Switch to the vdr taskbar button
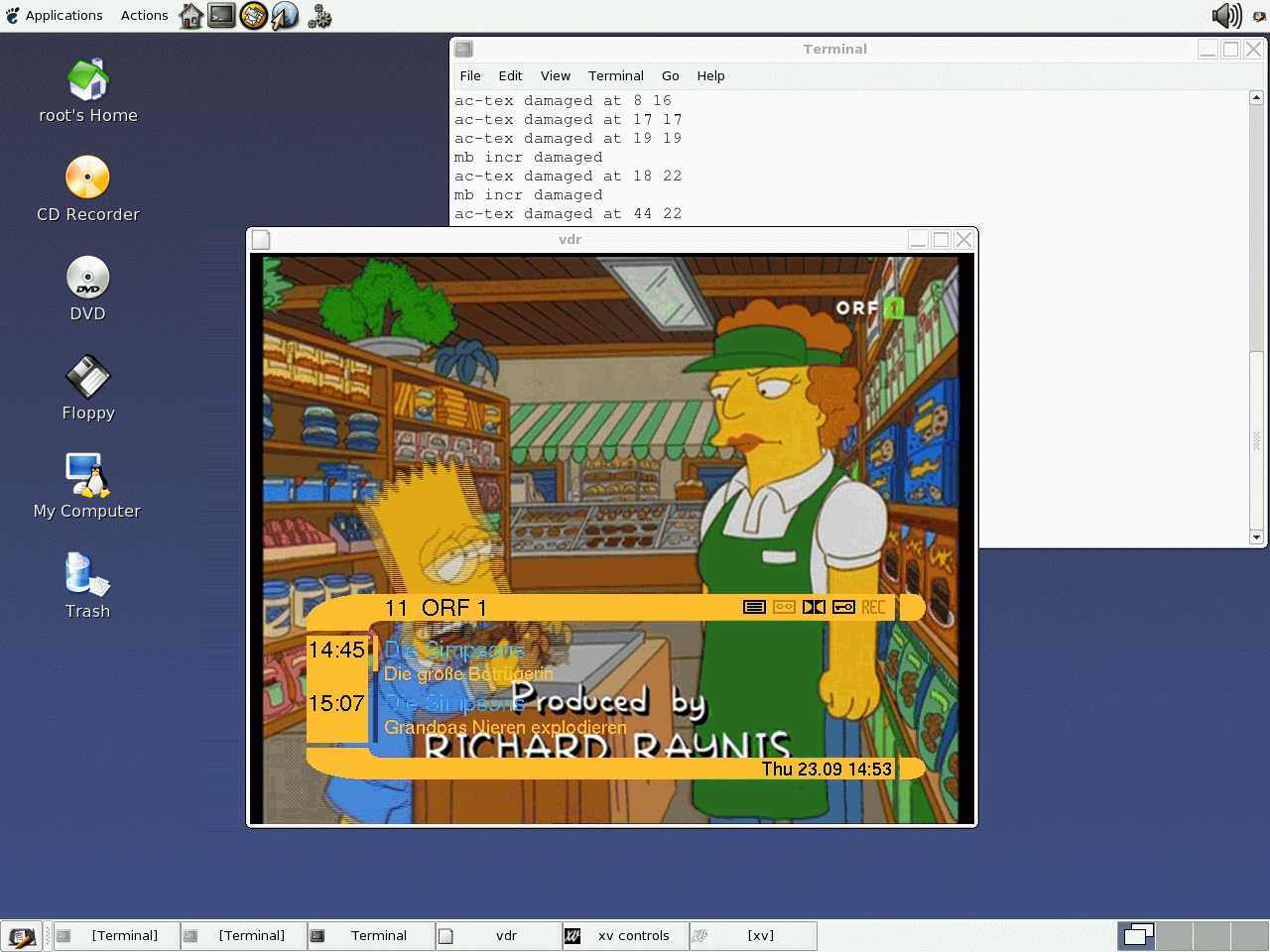Viewport: 1270px width, 952px height. [x=498, y=936]
